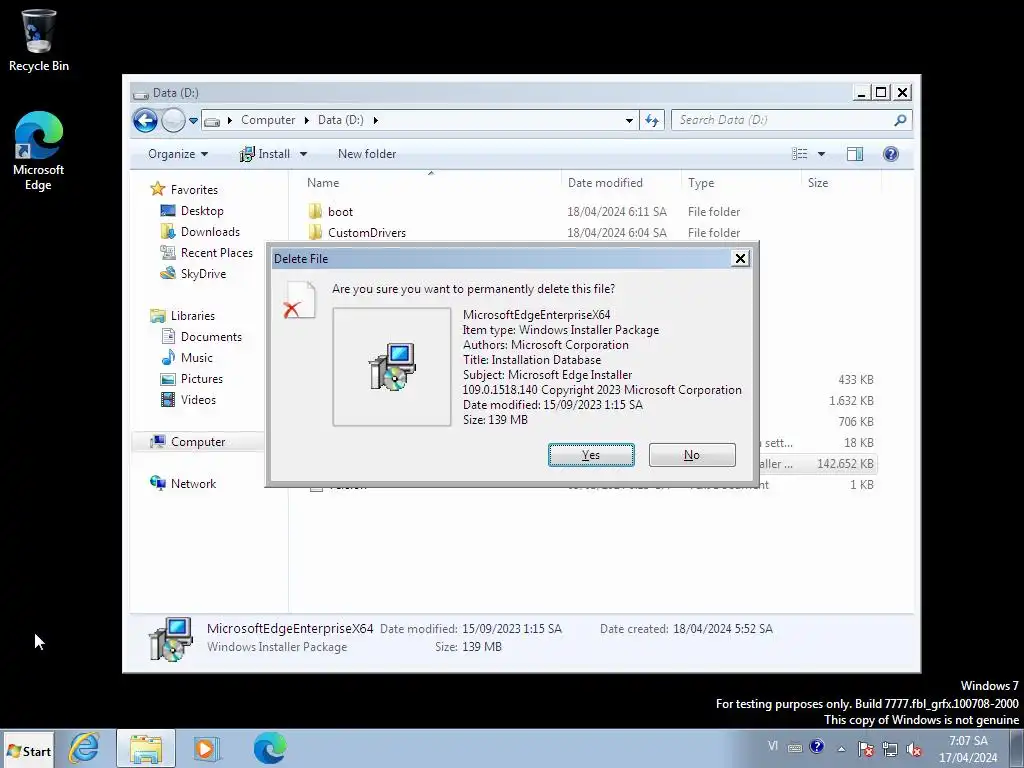Click the search magnifier icon

coord(901,120)
